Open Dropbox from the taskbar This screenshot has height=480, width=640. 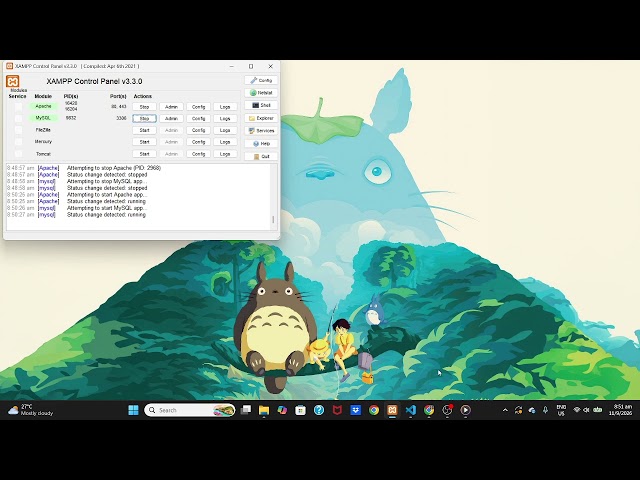point(356,410)
